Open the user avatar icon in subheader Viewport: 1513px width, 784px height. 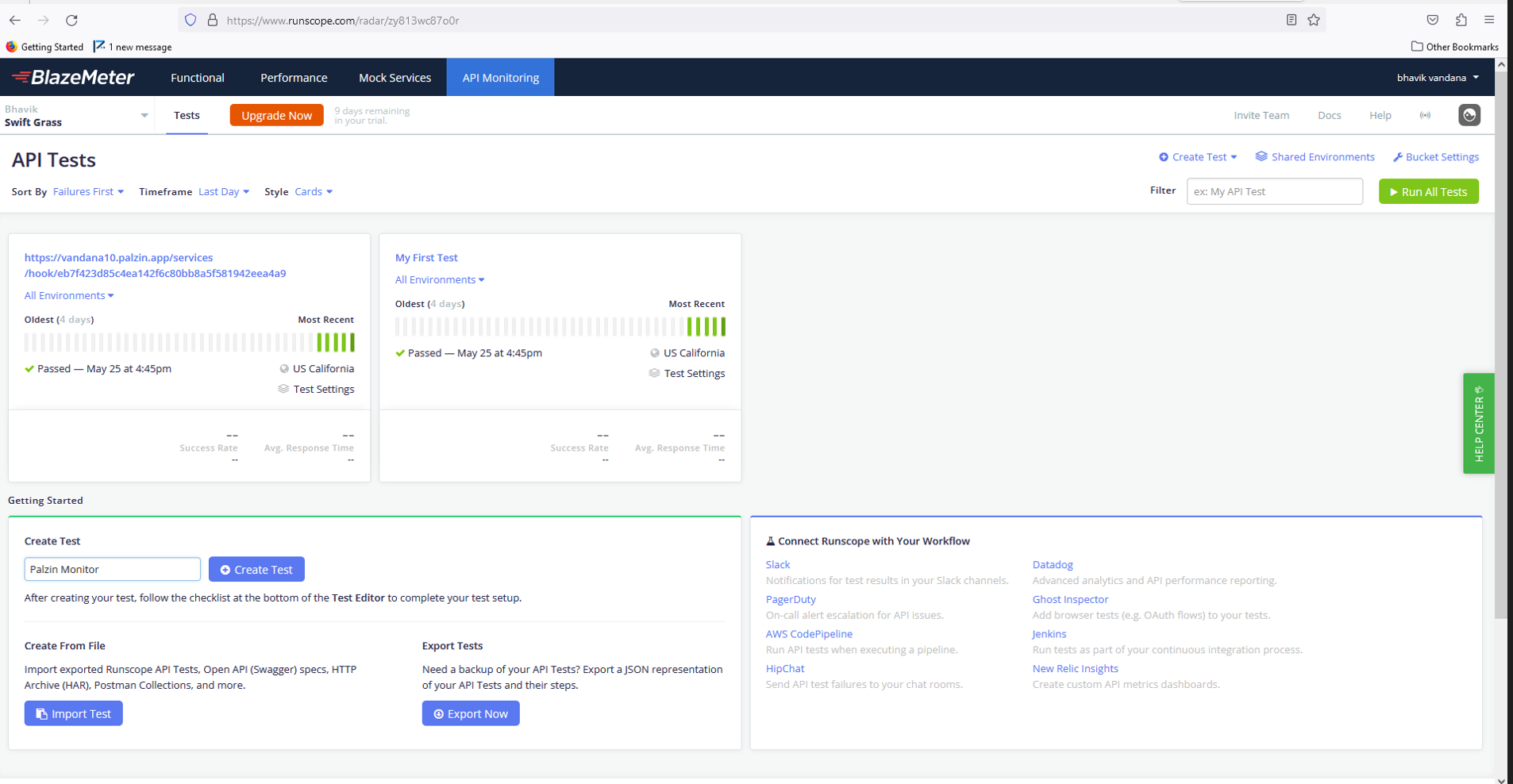(x=1469, y=115)
